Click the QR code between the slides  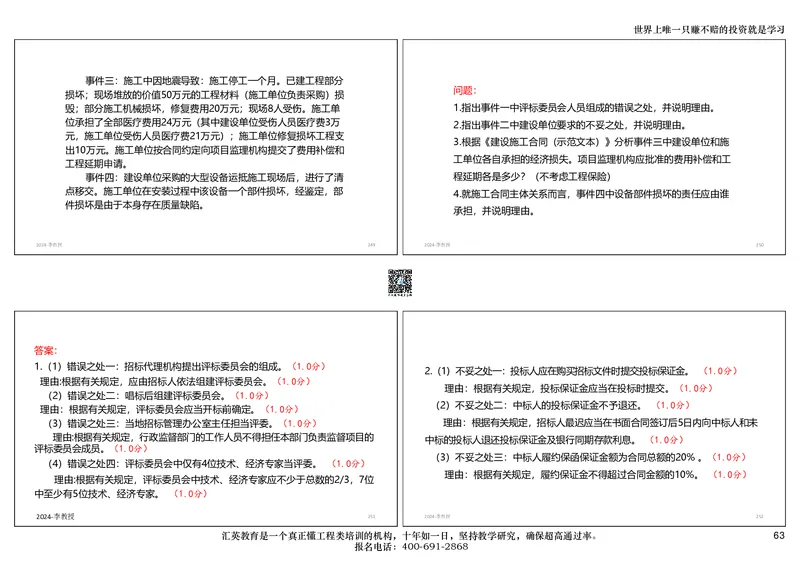(400, 282)
